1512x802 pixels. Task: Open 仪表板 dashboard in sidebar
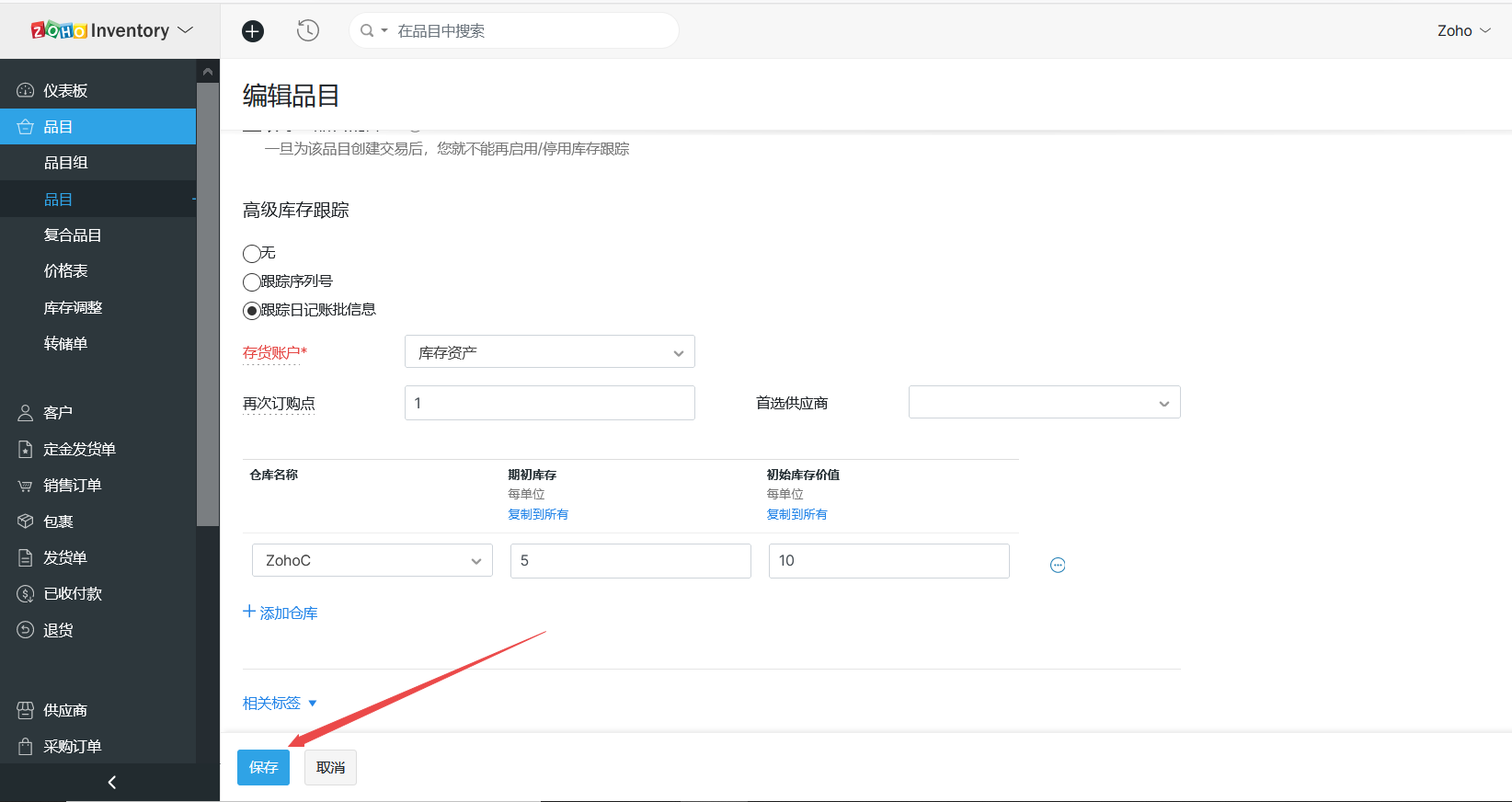click(65, 90)
